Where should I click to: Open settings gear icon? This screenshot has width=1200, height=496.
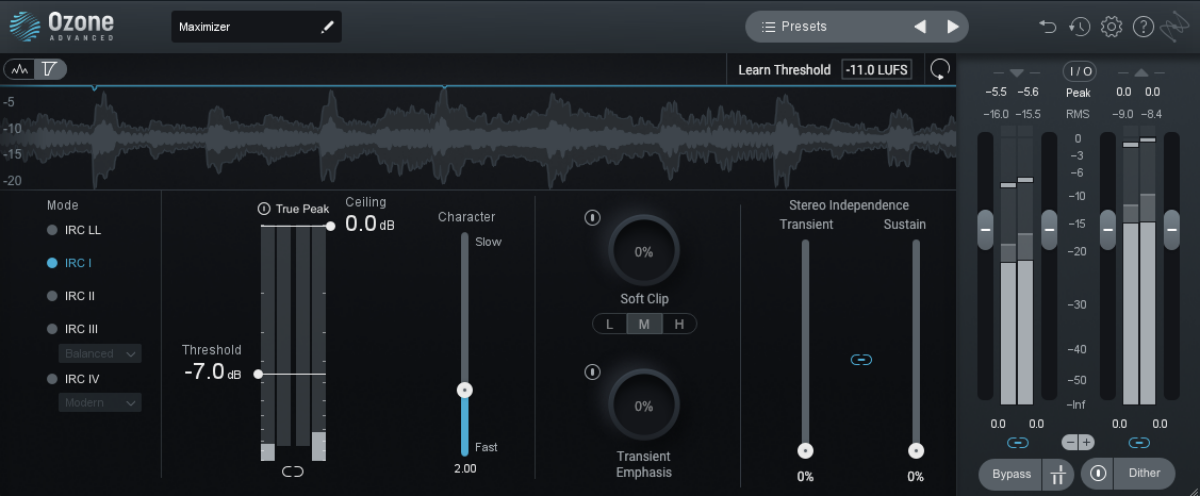1111,27
